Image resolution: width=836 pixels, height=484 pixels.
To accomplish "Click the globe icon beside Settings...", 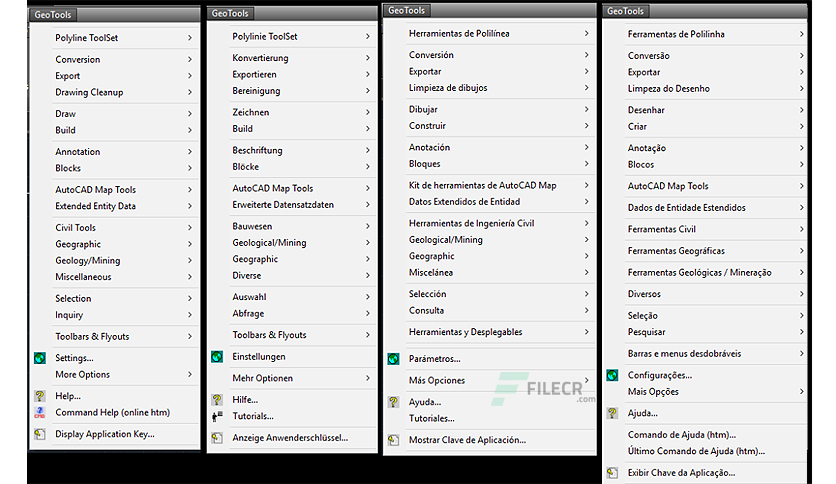I will point(40,358).
